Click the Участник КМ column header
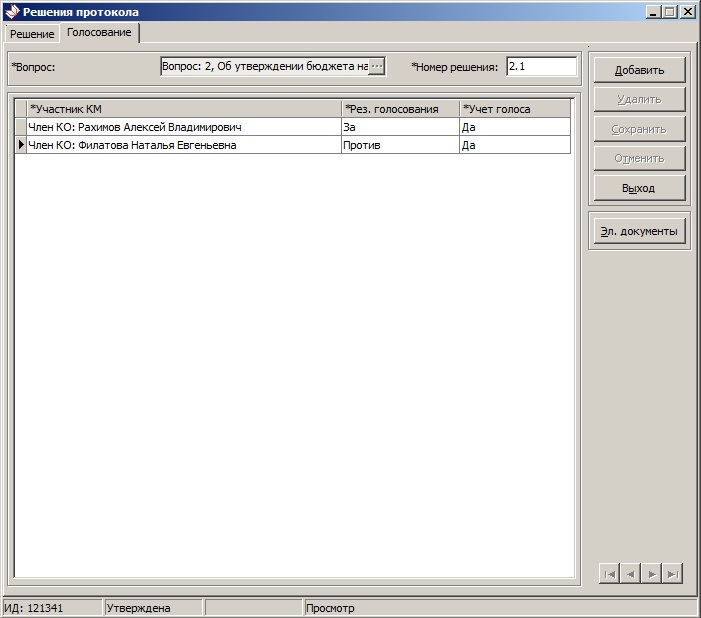This screenshot has width=701, height=618. point(184,109)
